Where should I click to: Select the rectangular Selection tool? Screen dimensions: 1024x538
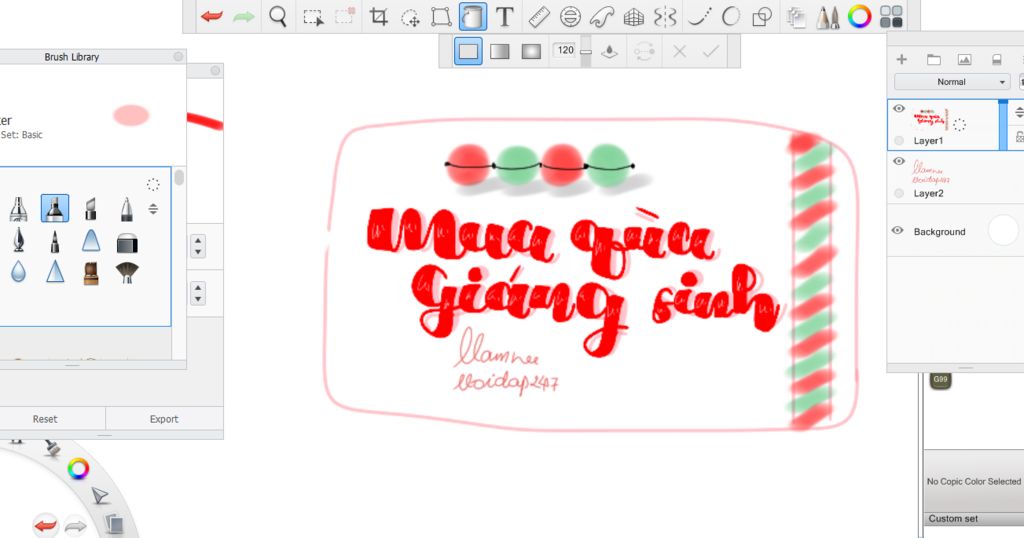pos(313,17)
